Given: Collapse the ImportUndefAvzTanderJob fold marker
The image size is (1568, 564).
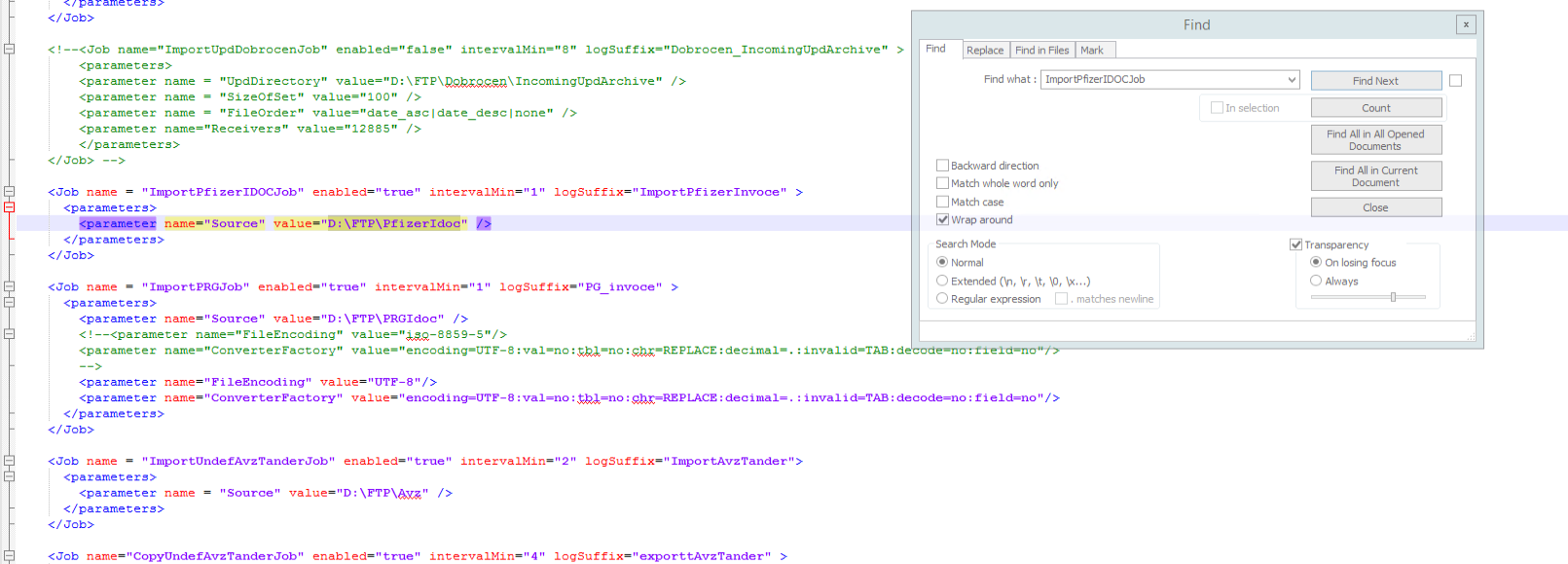Looking at the screenshot, I should point(9,461).
